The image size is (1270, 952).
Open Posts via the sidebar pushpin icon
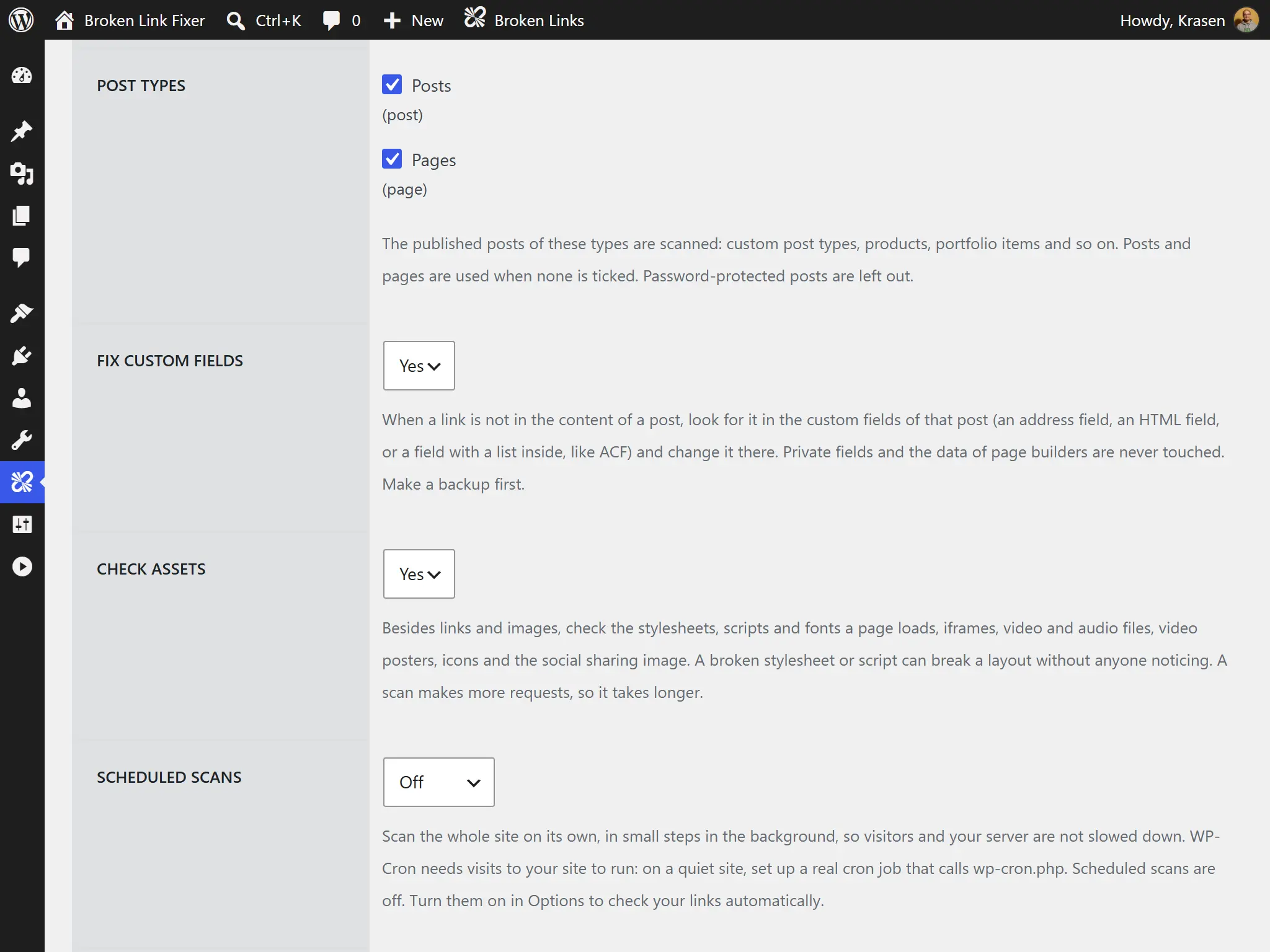[x=22, y=131]
